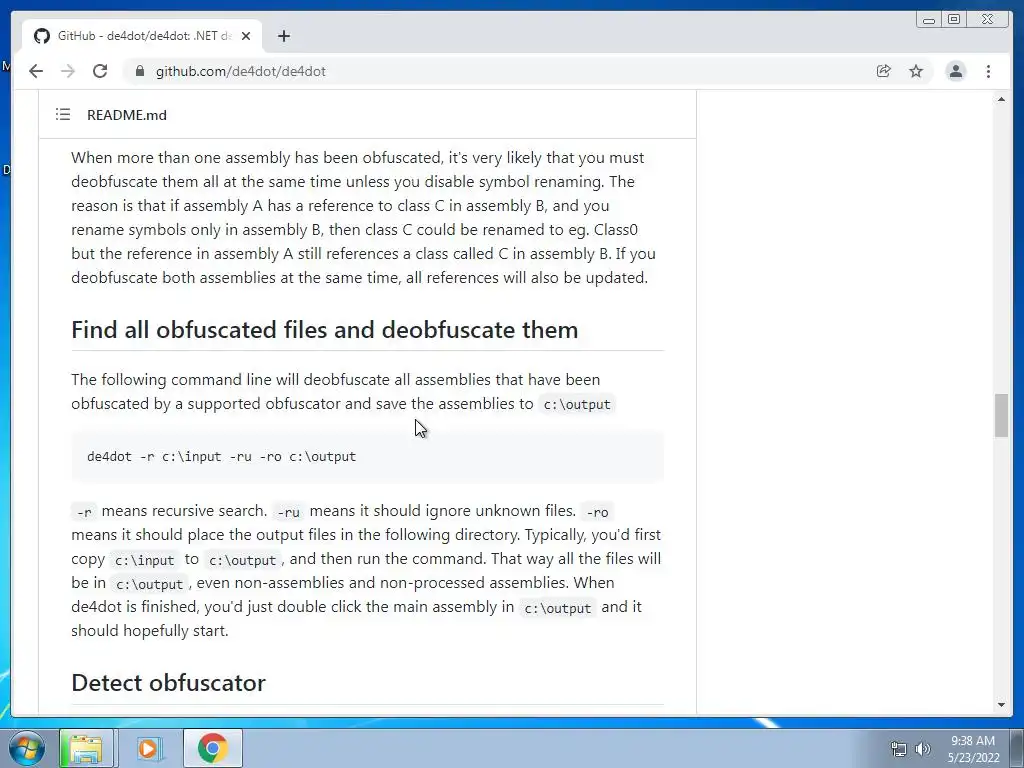This screenshot has height=768, width=1024.
Task: Click the address bar URL github.com/de4dot/de4dot
Action: [x=240, y=71]
